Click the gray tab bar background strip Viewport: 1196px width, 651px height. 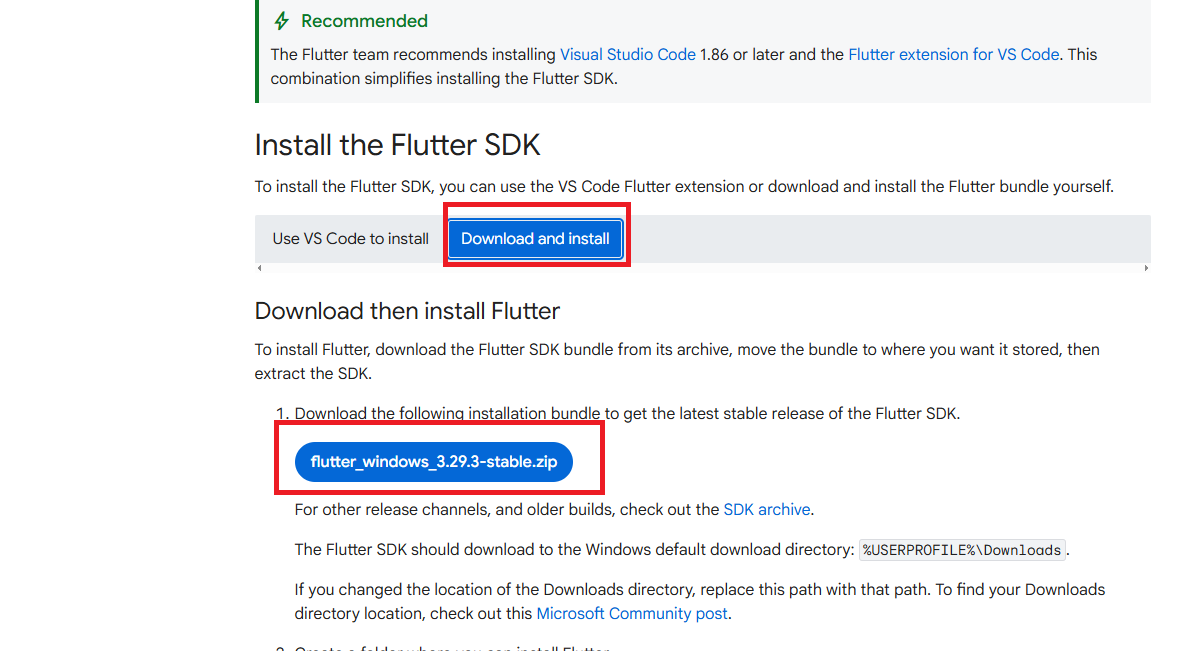click(850, 238)
